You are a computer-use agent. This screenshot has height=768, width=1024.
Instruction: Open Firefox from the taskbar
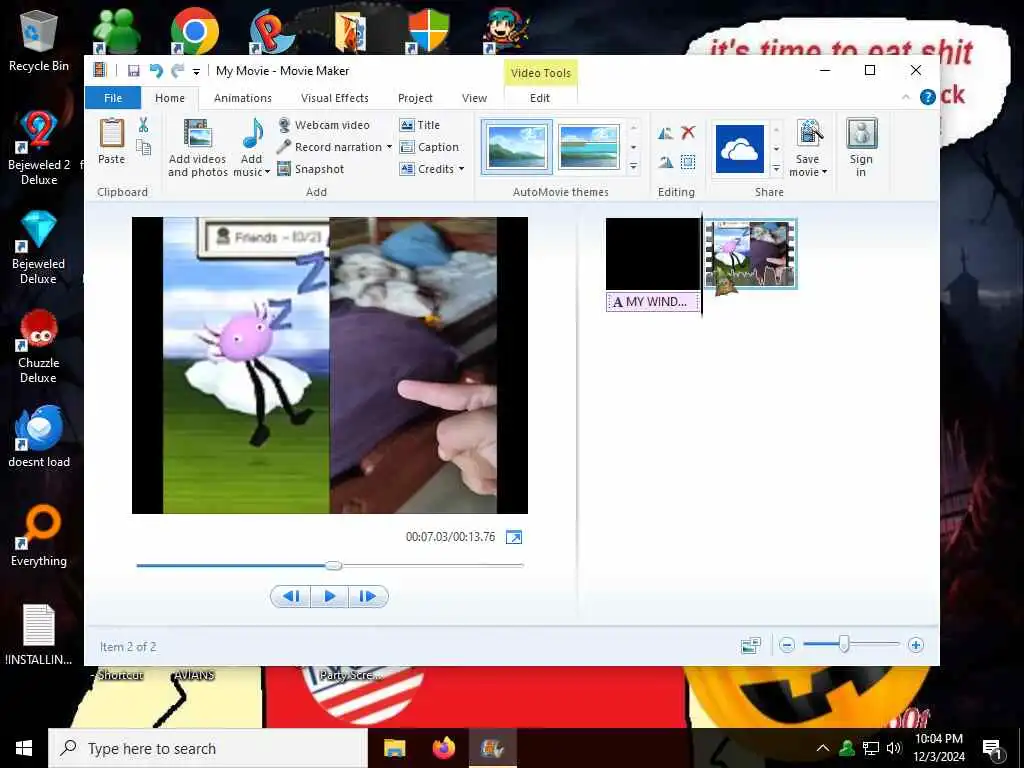tap(443, 748)
